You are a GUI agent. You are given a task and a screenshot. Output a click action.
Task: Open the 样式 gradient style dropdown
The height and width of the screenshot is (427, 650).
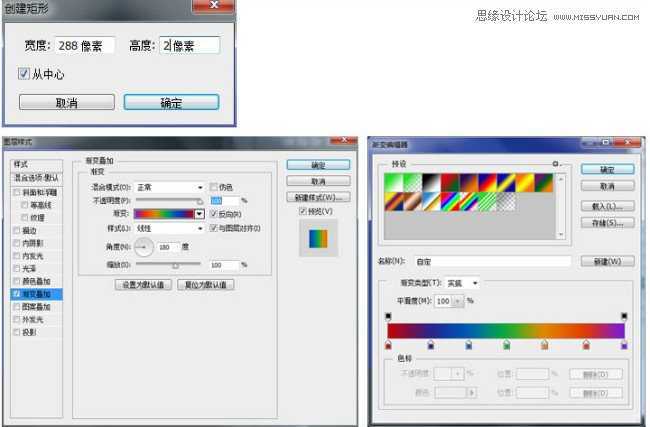click(169, 228)
